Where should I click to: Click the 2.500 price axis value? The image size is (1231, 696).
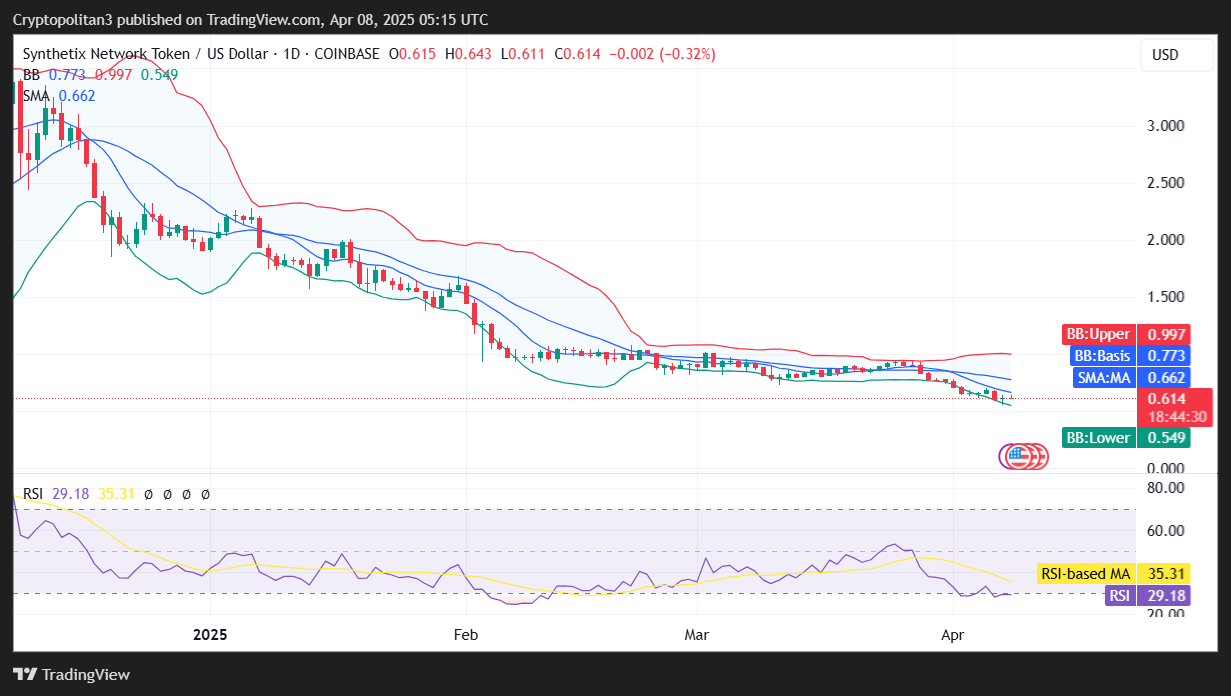[x=1166, y=183]
